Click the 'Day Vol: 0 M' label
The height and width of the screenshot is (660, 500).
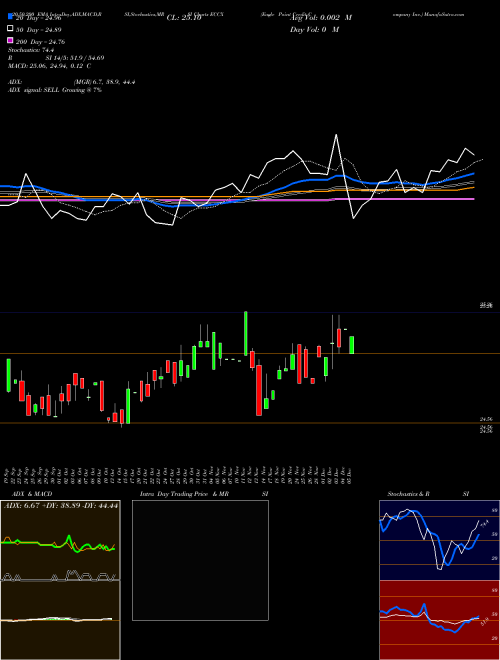pos(314,29)
